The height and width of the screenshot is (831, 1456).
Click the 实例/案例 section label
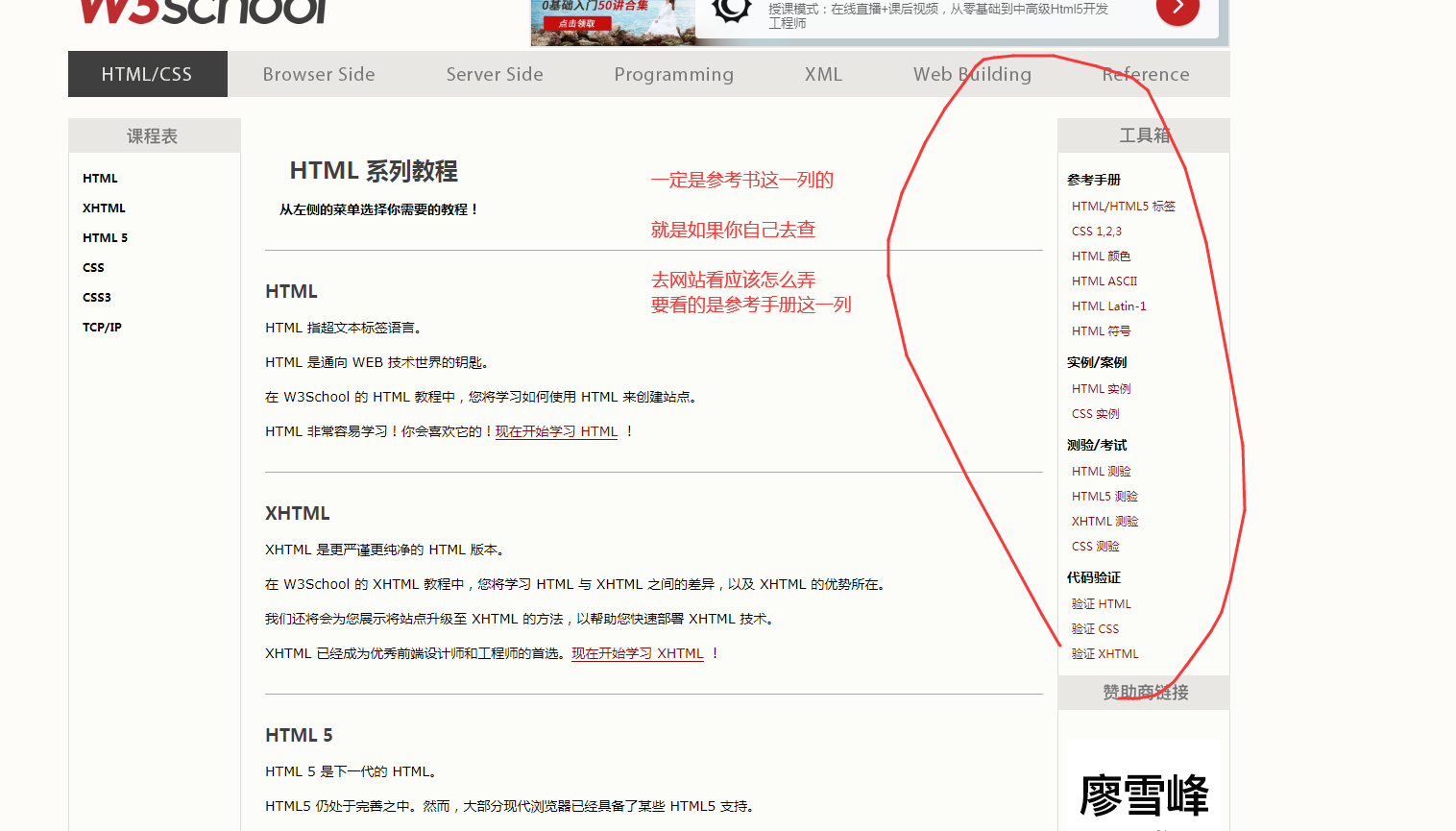pos(1097,362)
